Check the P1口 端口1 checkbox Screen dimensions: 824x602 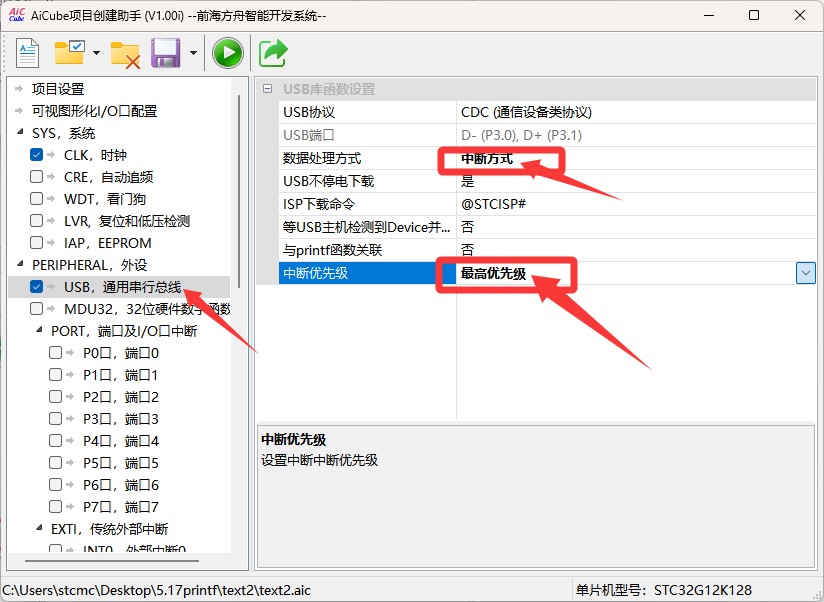[55, 375]
